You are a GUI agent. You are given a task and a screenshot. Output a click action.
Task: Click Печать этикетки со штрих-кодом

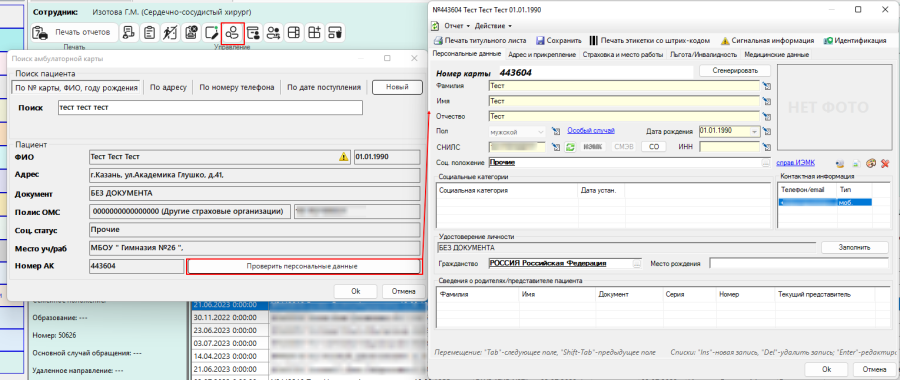coord(650,41)
